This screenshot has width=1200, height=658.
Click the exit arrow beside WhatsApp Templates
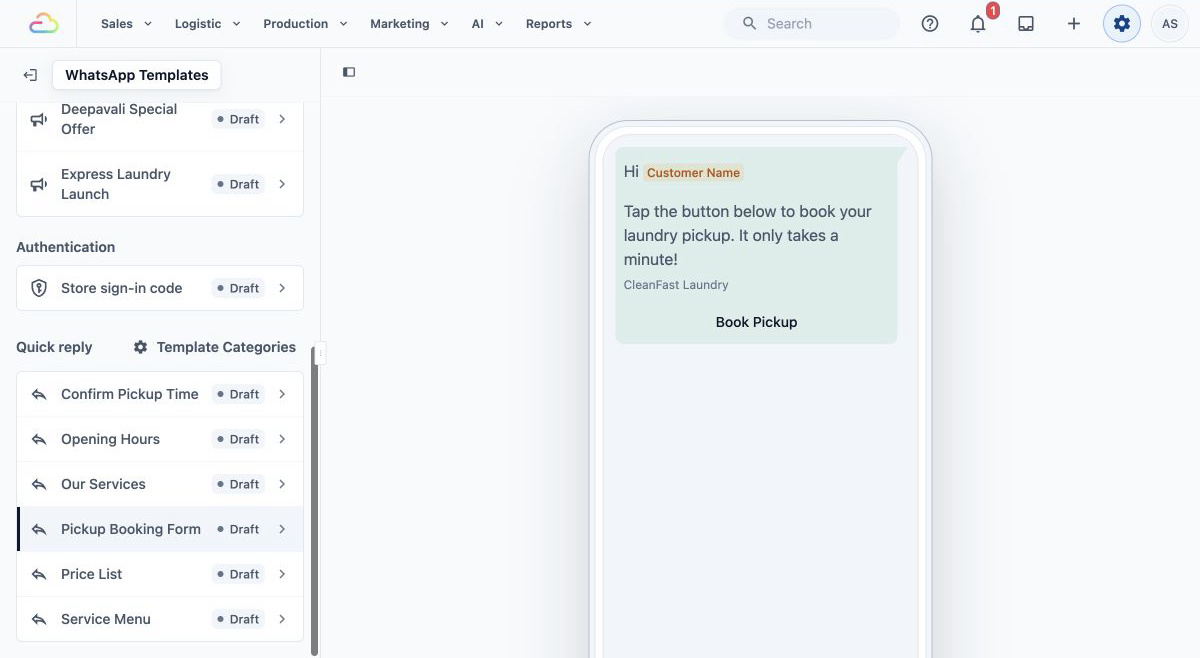[31, 75]
